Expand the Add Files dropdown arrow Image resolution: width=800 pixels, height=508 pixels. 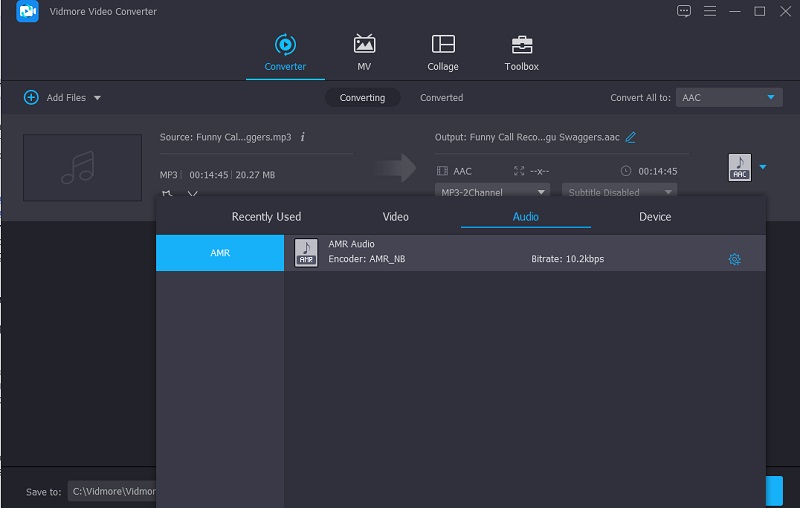[x=98, y=98]
